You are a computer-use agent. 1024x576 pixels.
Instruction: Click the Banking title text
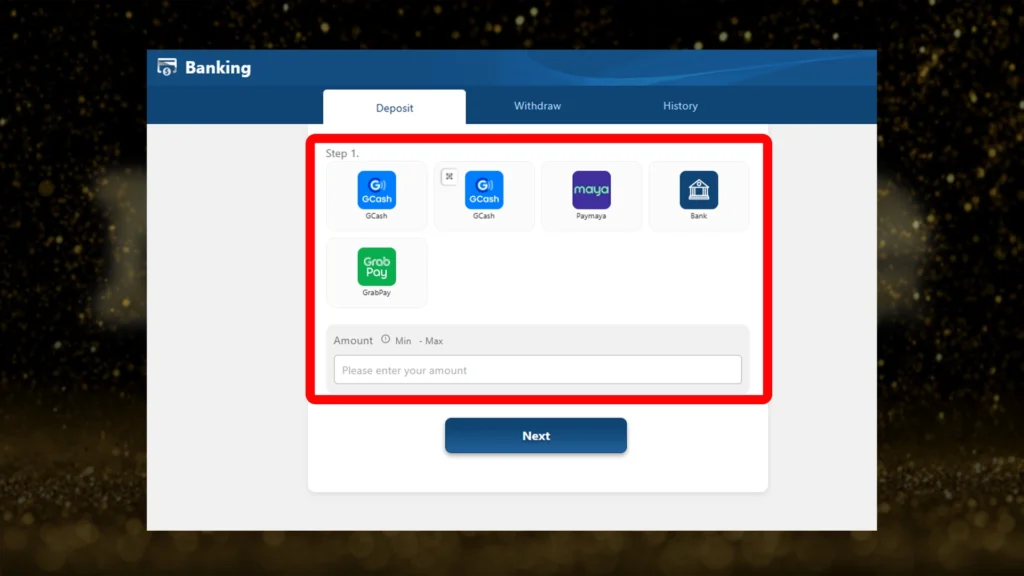click(219, 67)
